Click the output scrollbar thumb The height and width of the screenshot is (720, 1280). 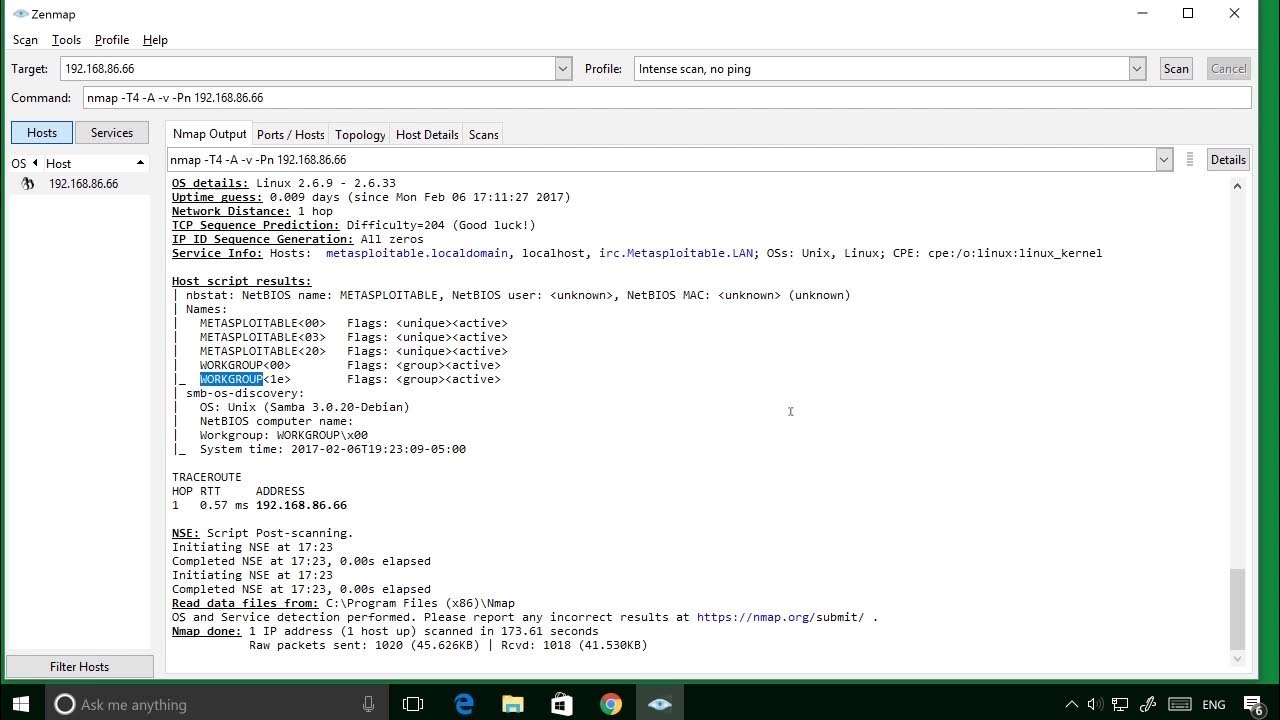tap(1237, 609)
